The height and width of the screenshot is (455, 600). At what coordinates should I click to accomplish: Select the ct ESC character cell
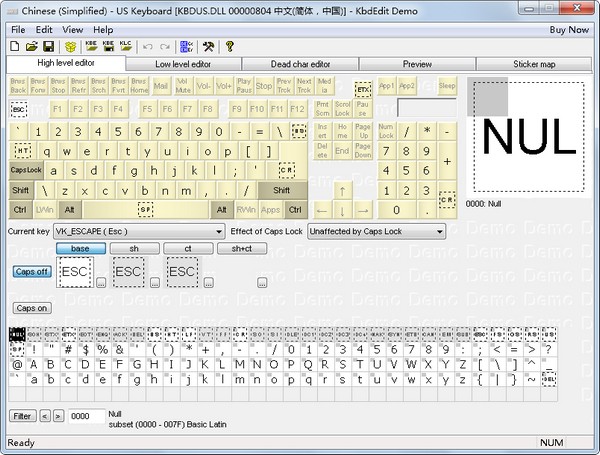(x=183, y=272)
